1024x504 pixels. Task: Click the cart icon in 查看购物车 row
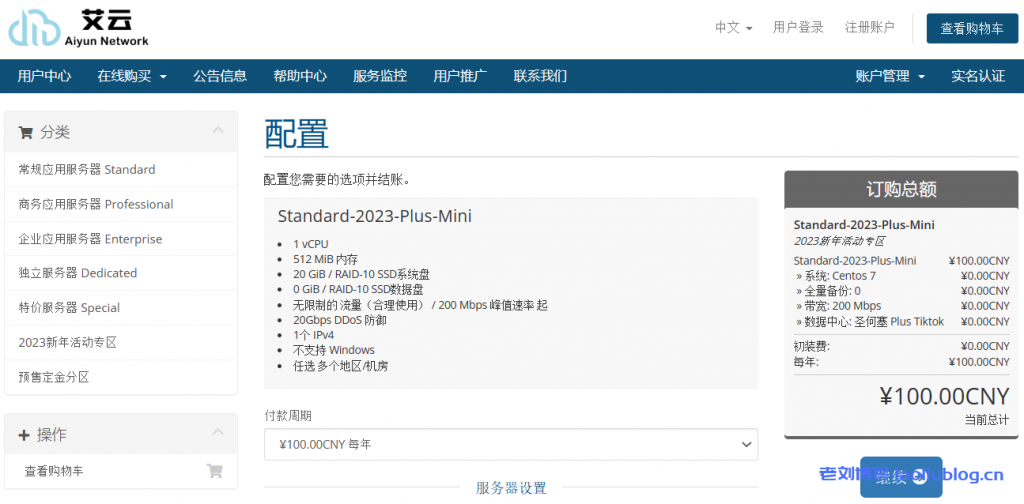(x=214, y=471)
